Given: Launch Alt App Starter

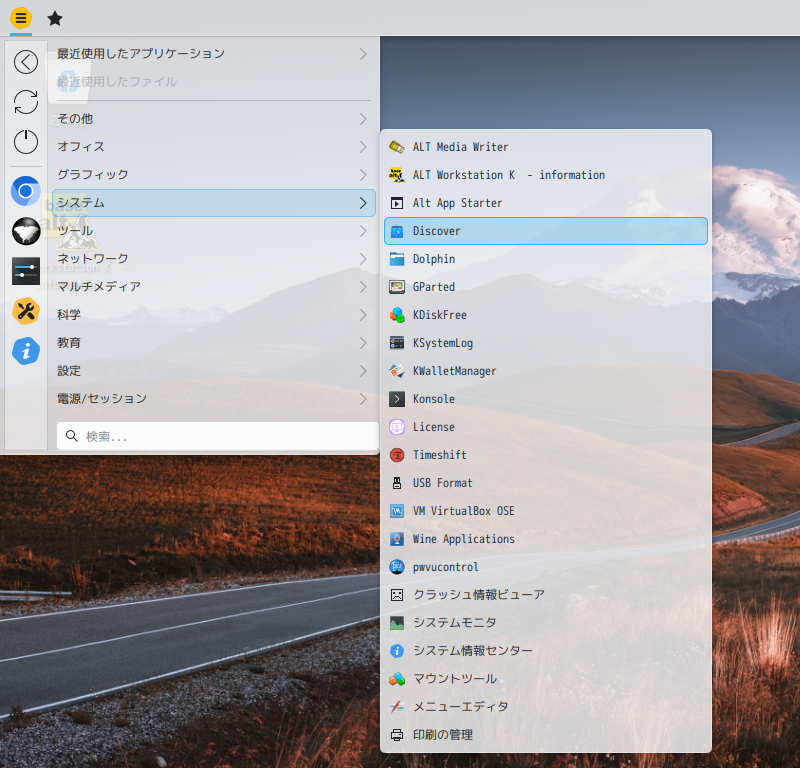Looking at the screenshot, I should point(546,203).
